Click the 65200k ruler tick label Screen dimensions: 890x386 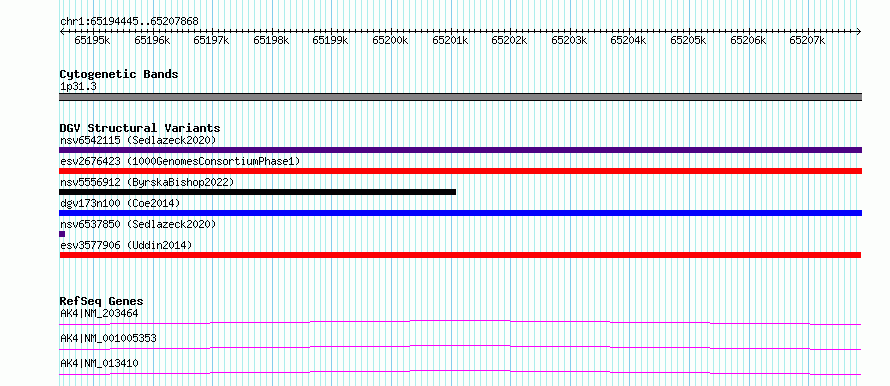point(391,40)
